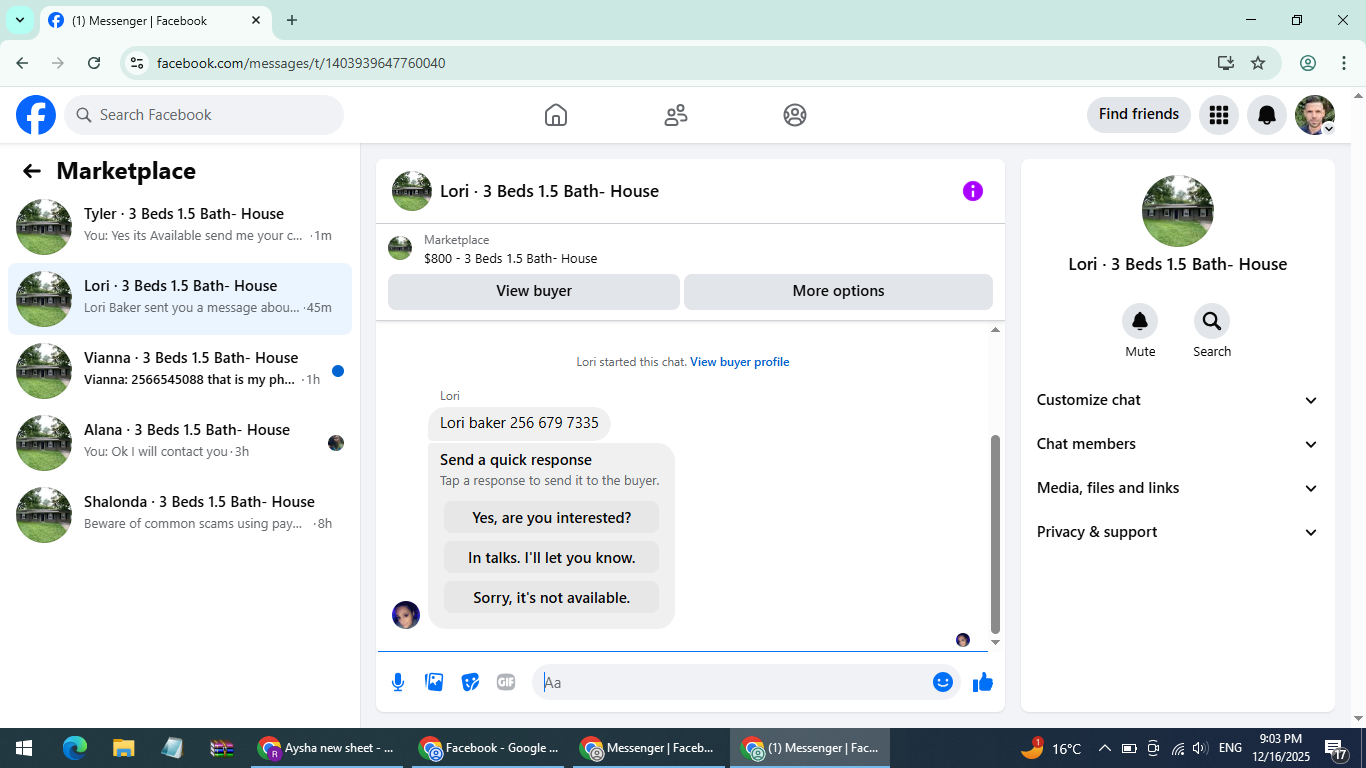
Task: Open the taskbar clock showing 9:03 PM
Action: (1281, 748)
